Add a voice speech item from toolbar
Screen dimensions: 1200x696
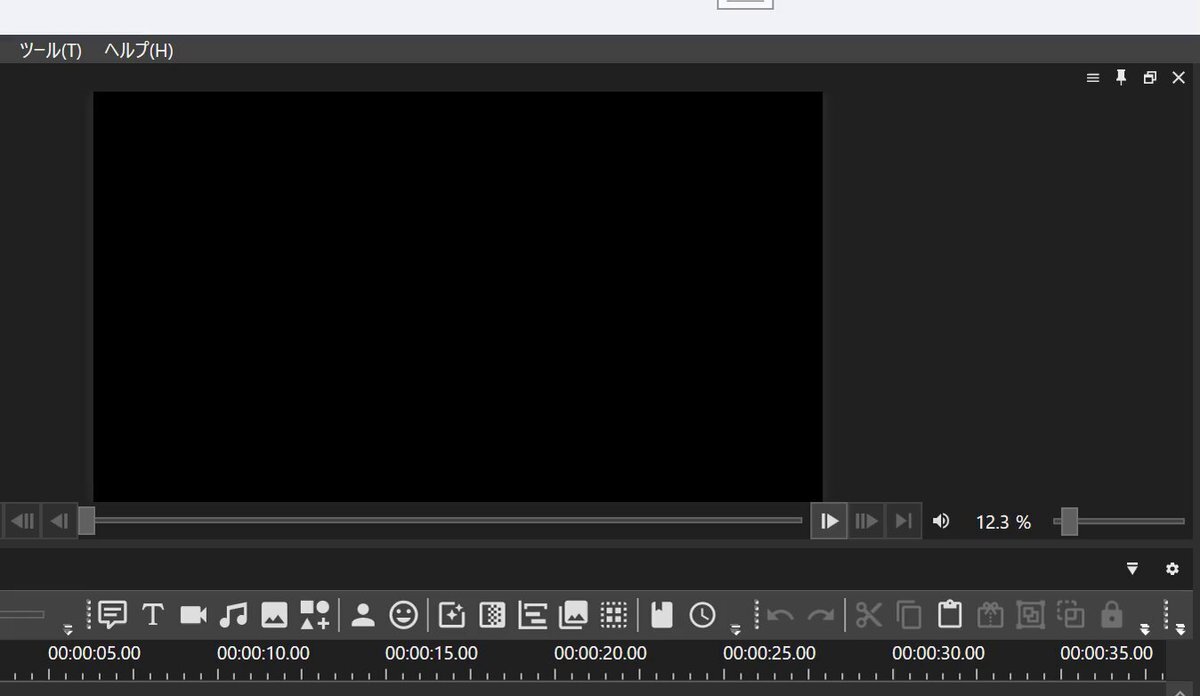point(113,614)
